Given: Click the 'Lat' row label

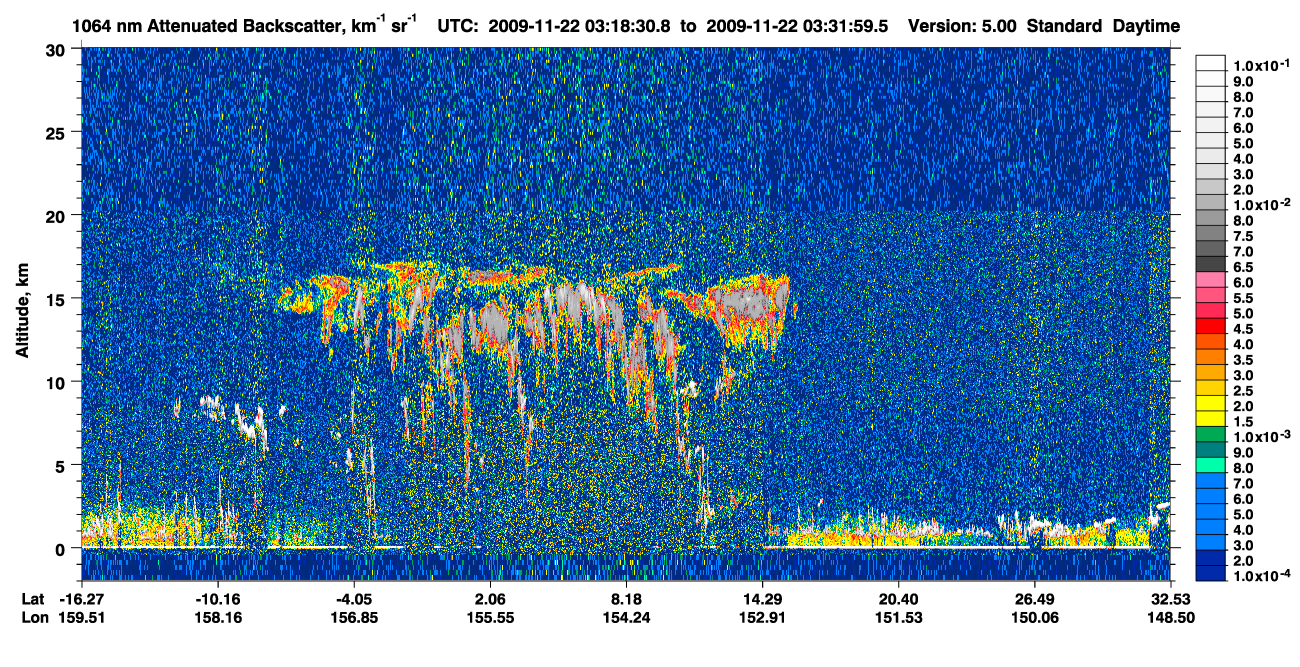Looking at the screenshot, I should point(33,599).
